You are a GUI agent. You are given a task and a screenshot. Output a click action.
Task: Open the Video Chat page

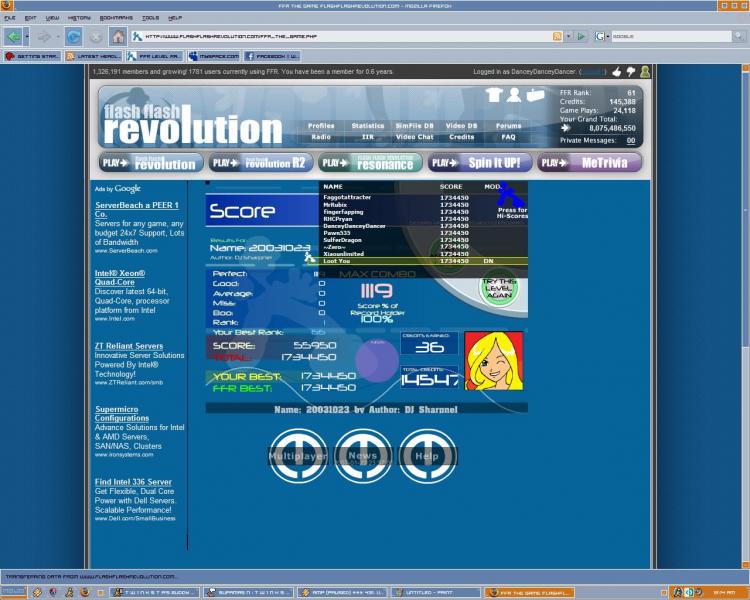coord(414,137)
